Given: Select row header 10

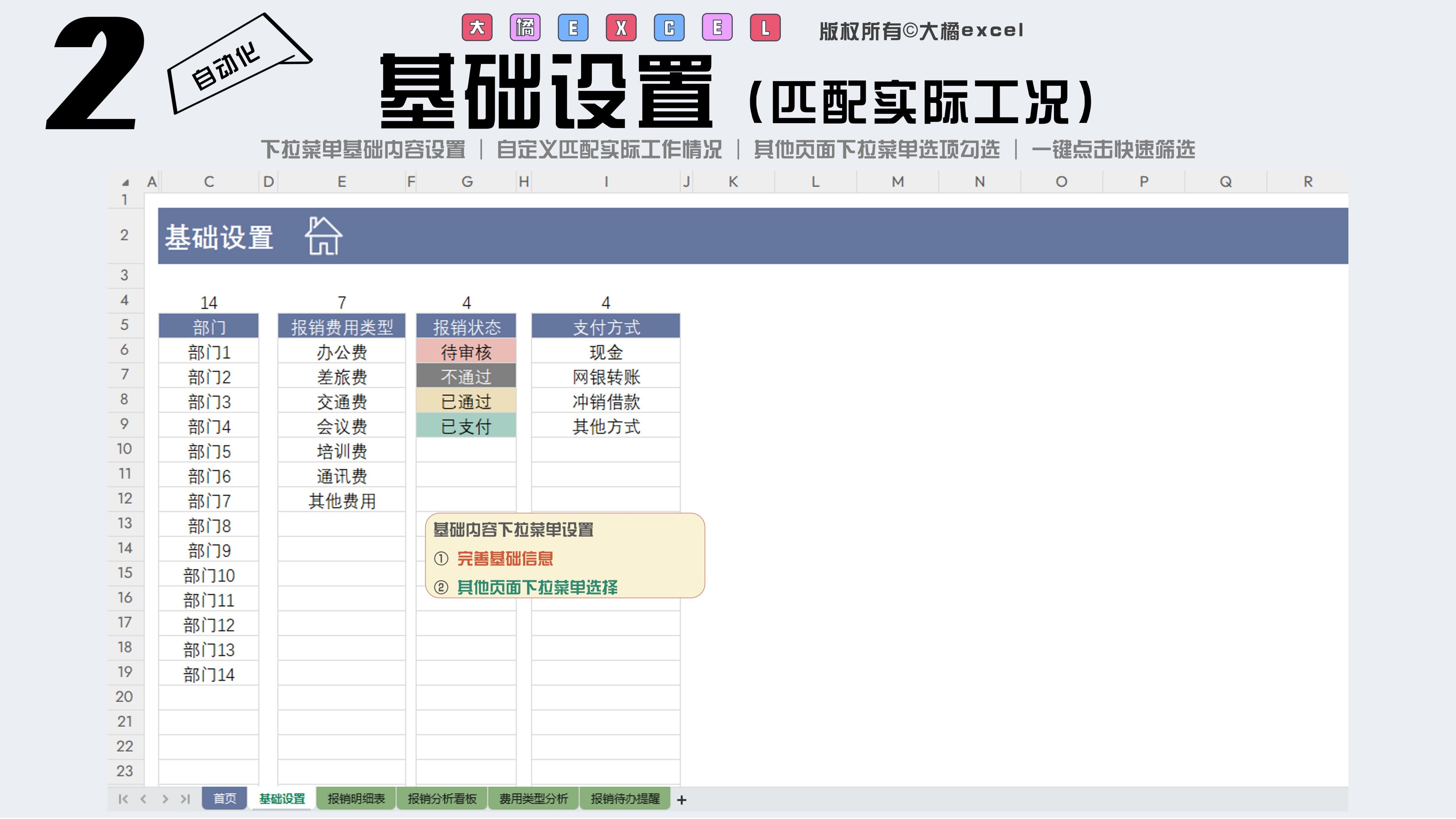Looking at the screenshot, I should click(124, 449).
